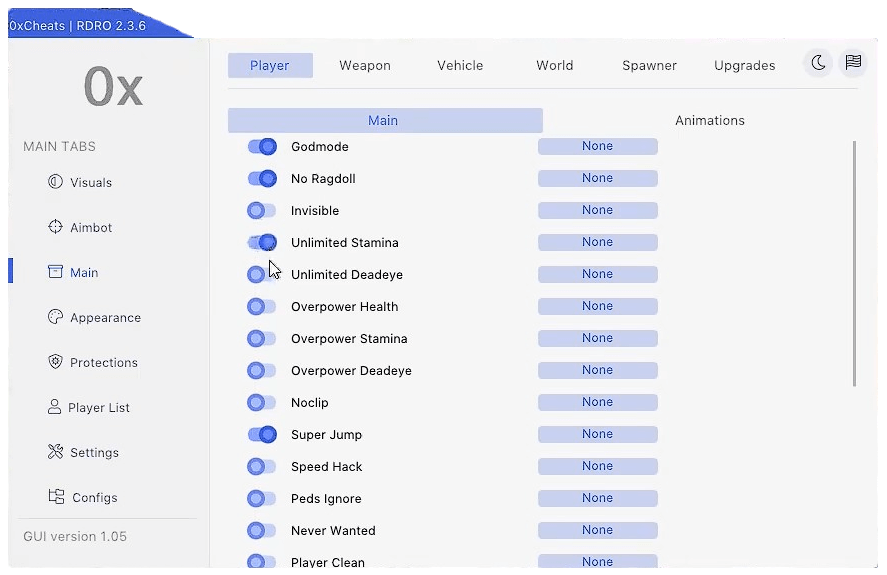Open the Animations sub-tab

coord(709,120)
